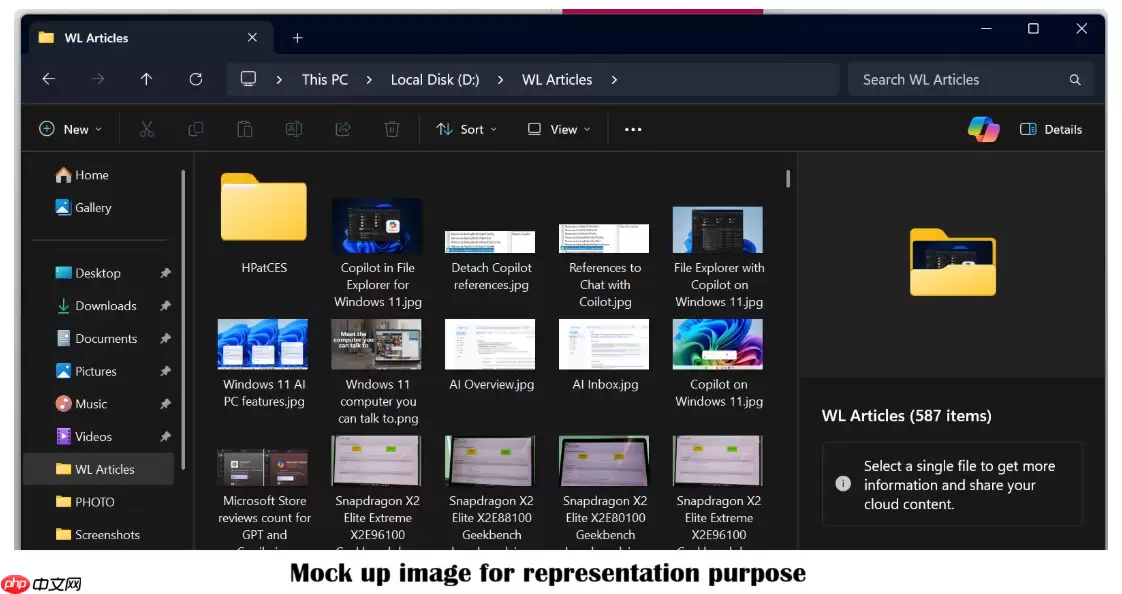Viewport: 1122px width, 594px height.
Task: Open the View dropdown
Action: (x=558, y=128)
